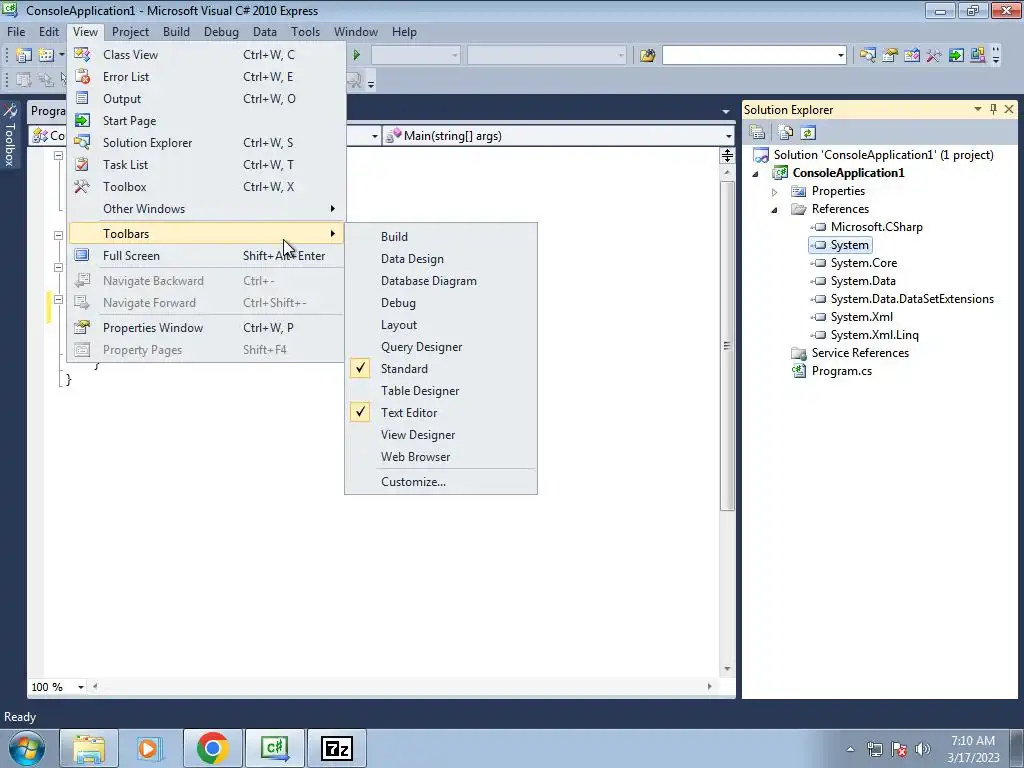Click the Add New Item toolbar icon

point(46,56)
